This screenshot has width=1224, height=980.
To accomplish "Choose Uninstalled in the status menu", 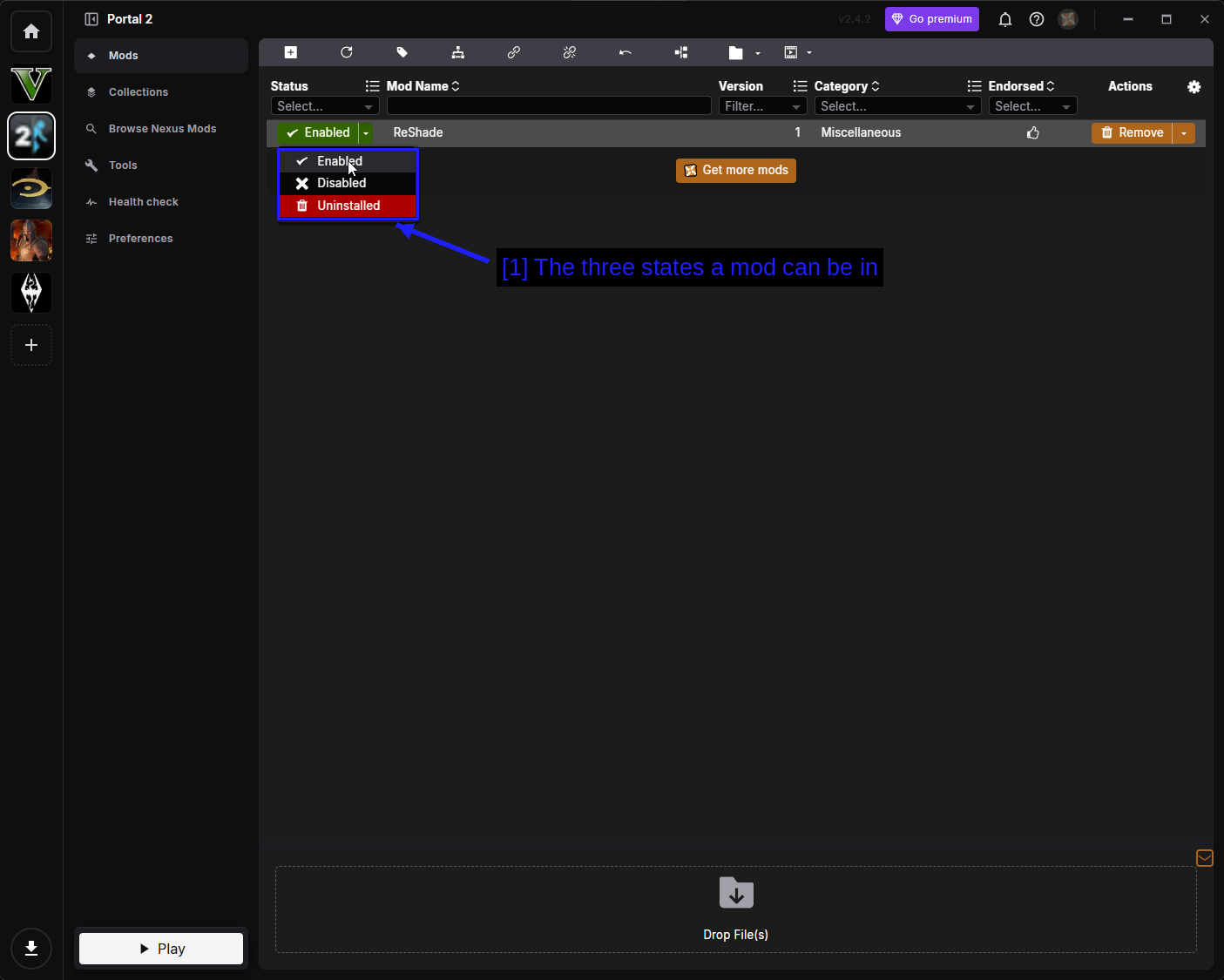I will click(348, 206).
